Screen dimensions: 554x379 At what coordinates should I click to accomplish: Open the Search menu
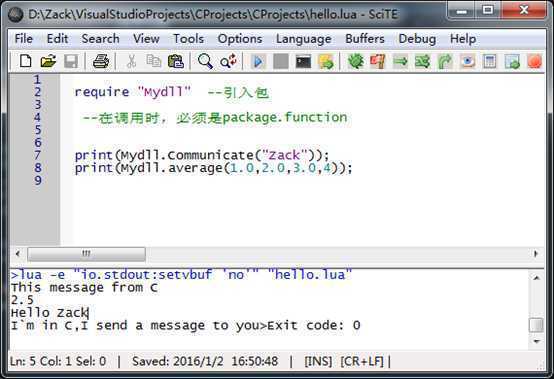pyautogui.click(x=100, y=39)
